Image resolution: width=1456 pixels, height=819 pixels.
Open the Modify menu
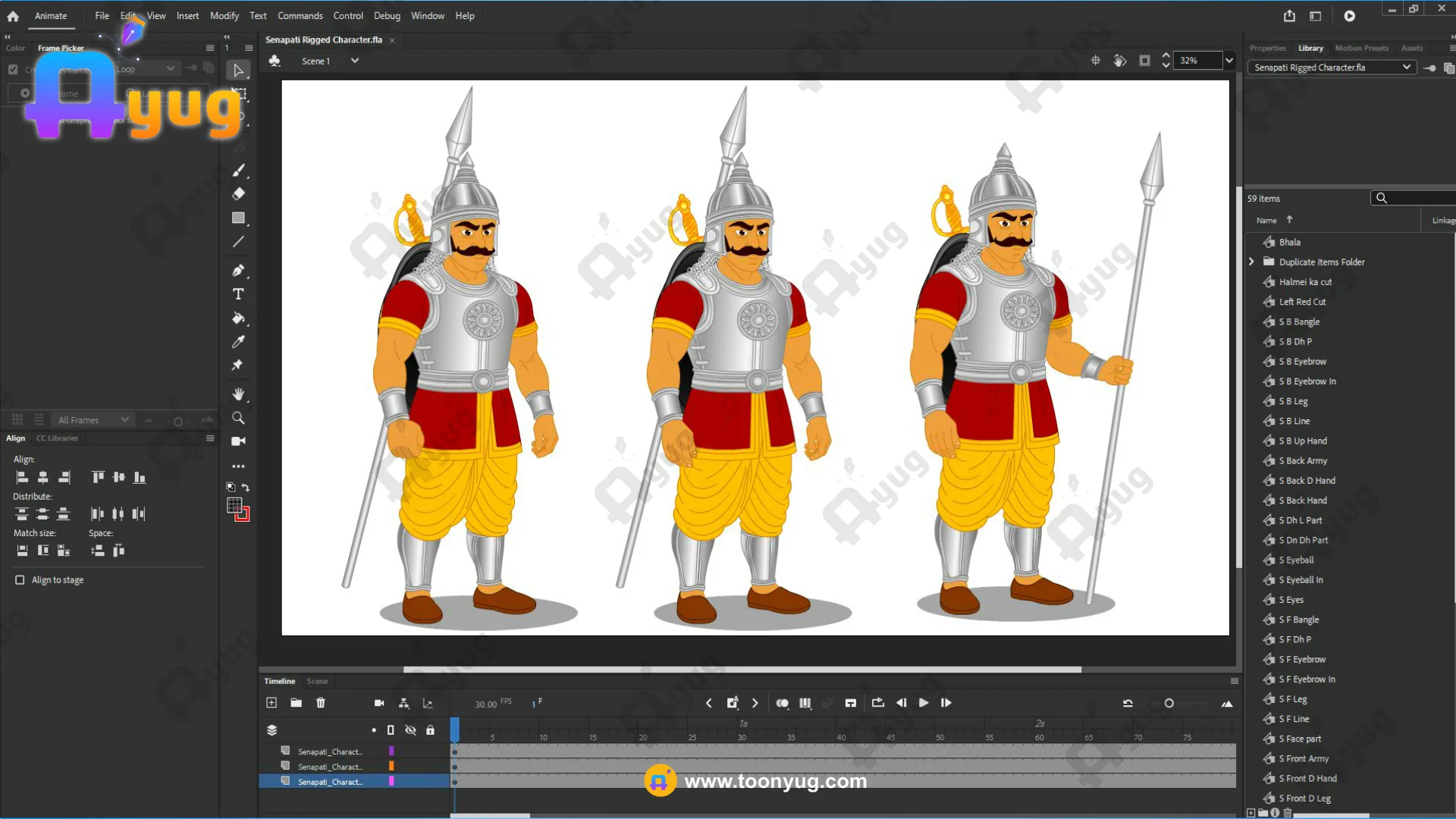tap(224, 16)
